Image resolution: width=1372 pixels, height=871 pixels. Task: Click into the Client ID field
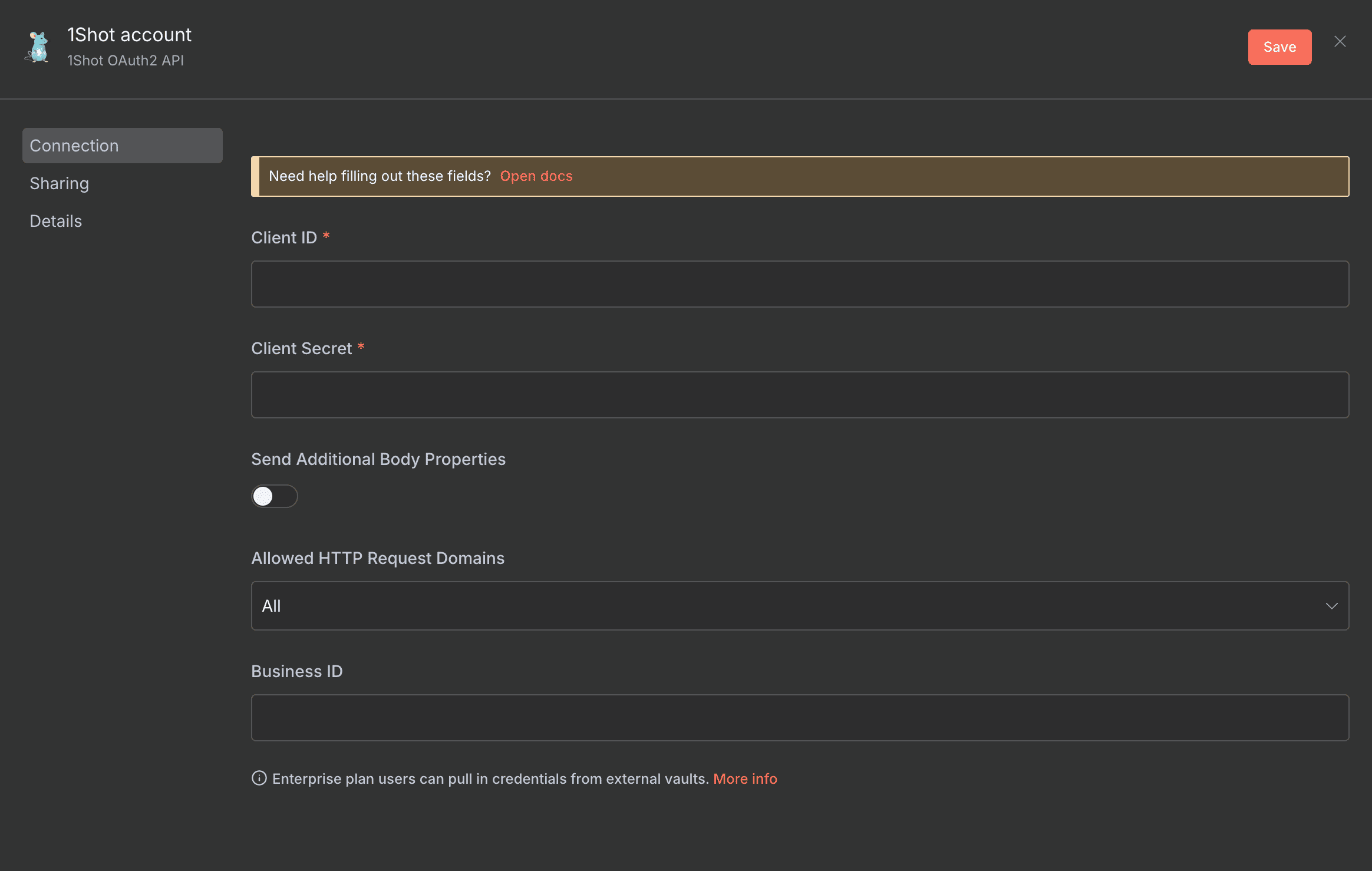pos(800,283)
